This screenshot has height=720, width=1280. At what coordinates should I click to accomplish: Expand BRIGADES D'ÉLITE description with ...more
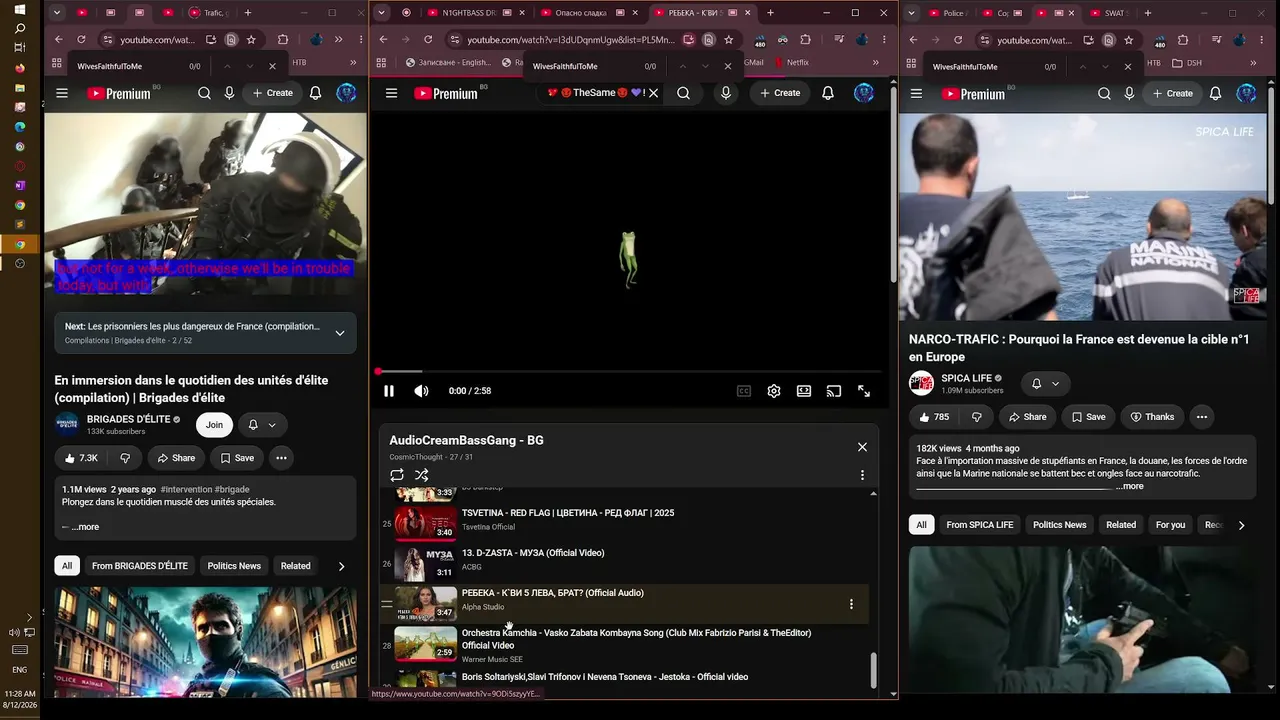coord(84,527)
